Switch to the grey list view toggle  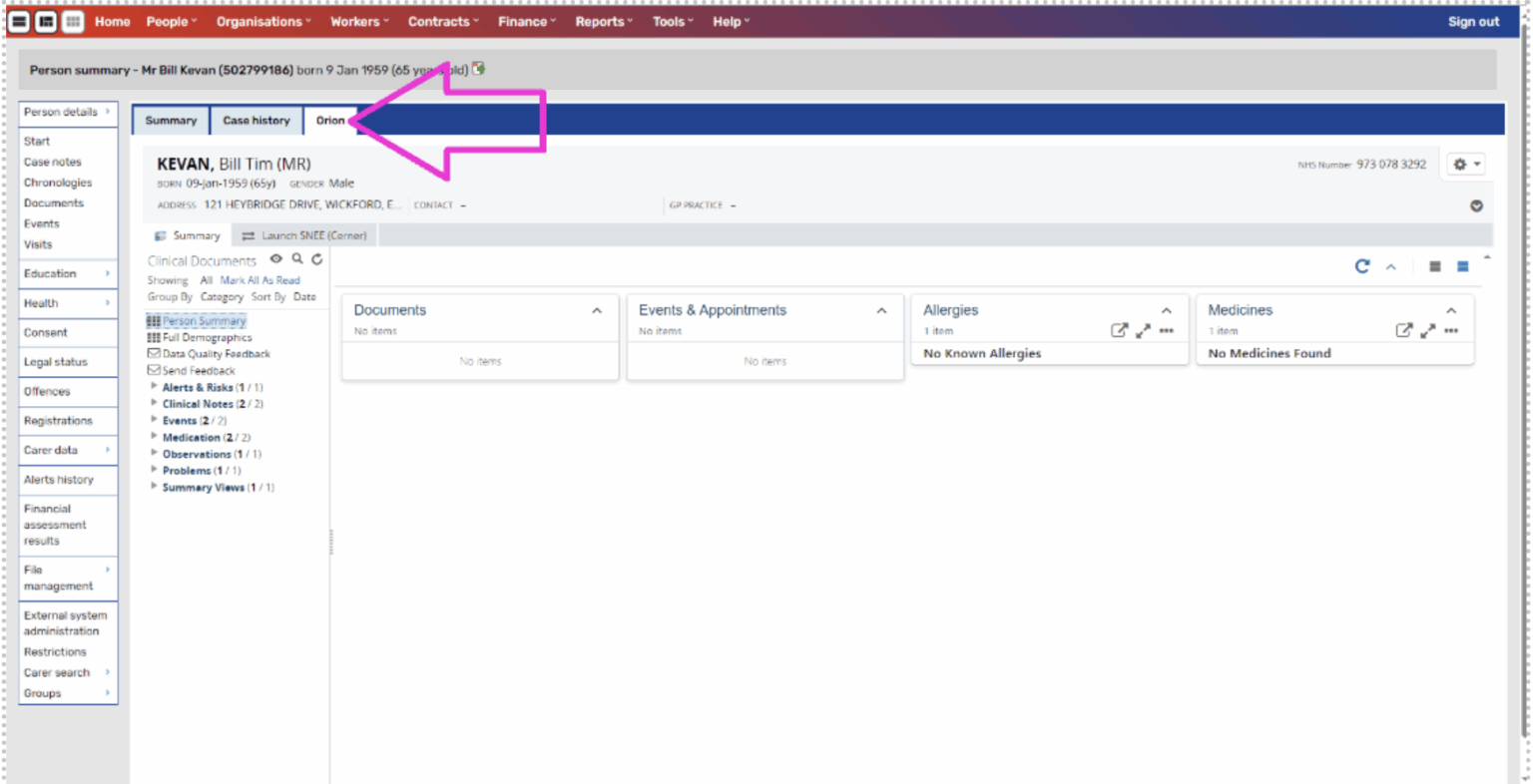coord(1435,266)
